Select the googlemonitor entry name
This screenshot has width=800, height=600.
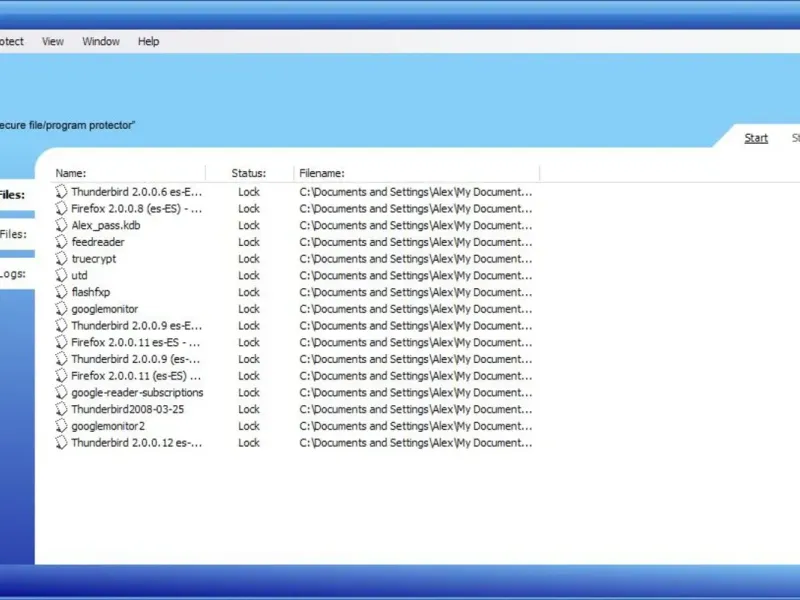point(105,309)
